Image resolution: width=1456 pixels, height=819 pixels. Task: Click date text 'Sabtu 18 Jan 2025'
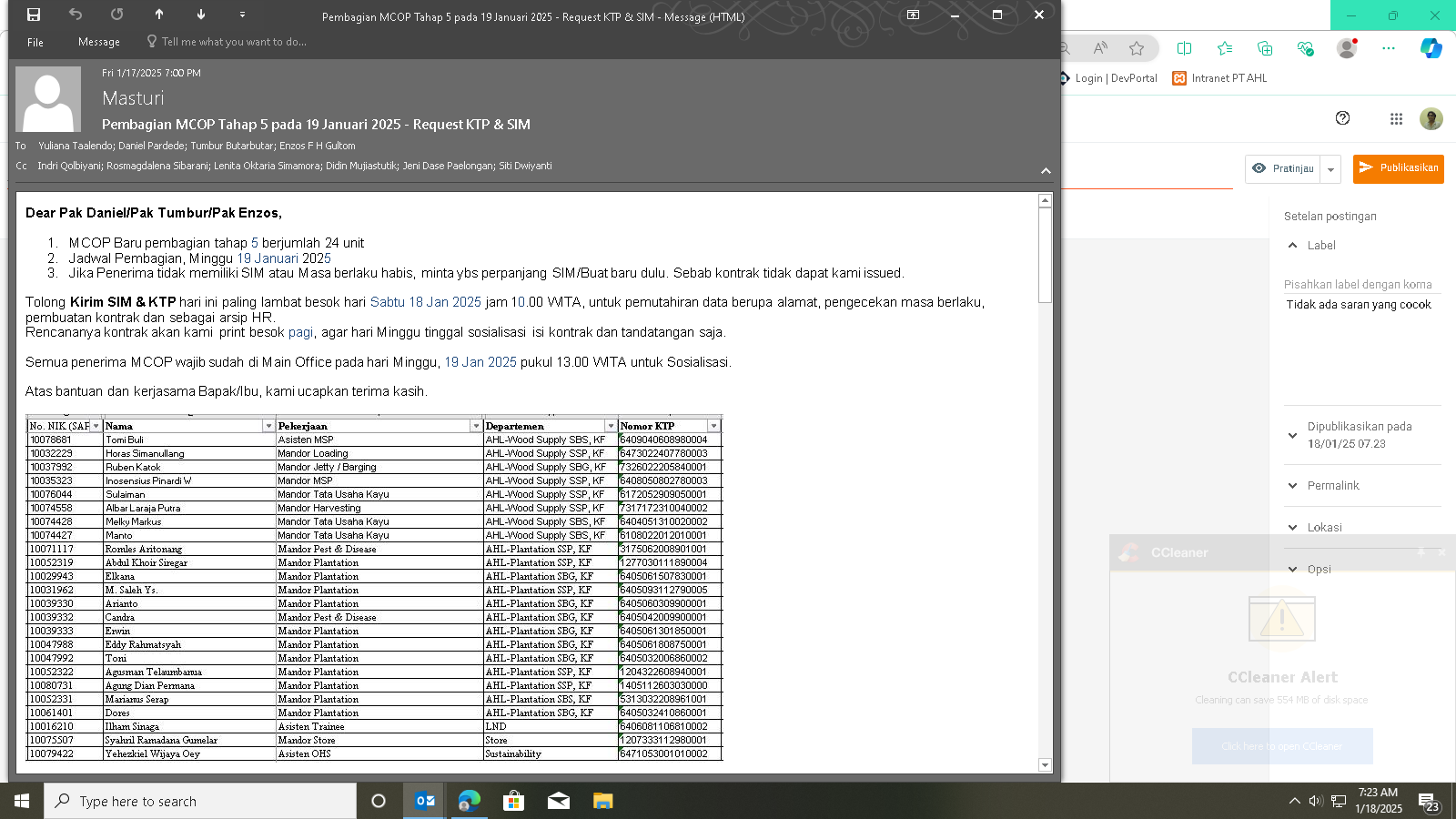coord(425,302)
